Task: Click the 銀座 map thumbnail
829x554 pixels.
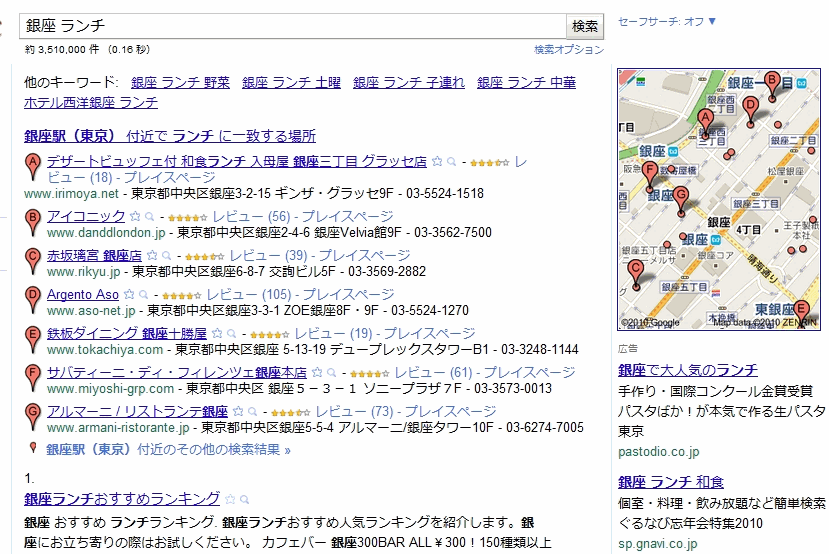Action: click(717, 199)
